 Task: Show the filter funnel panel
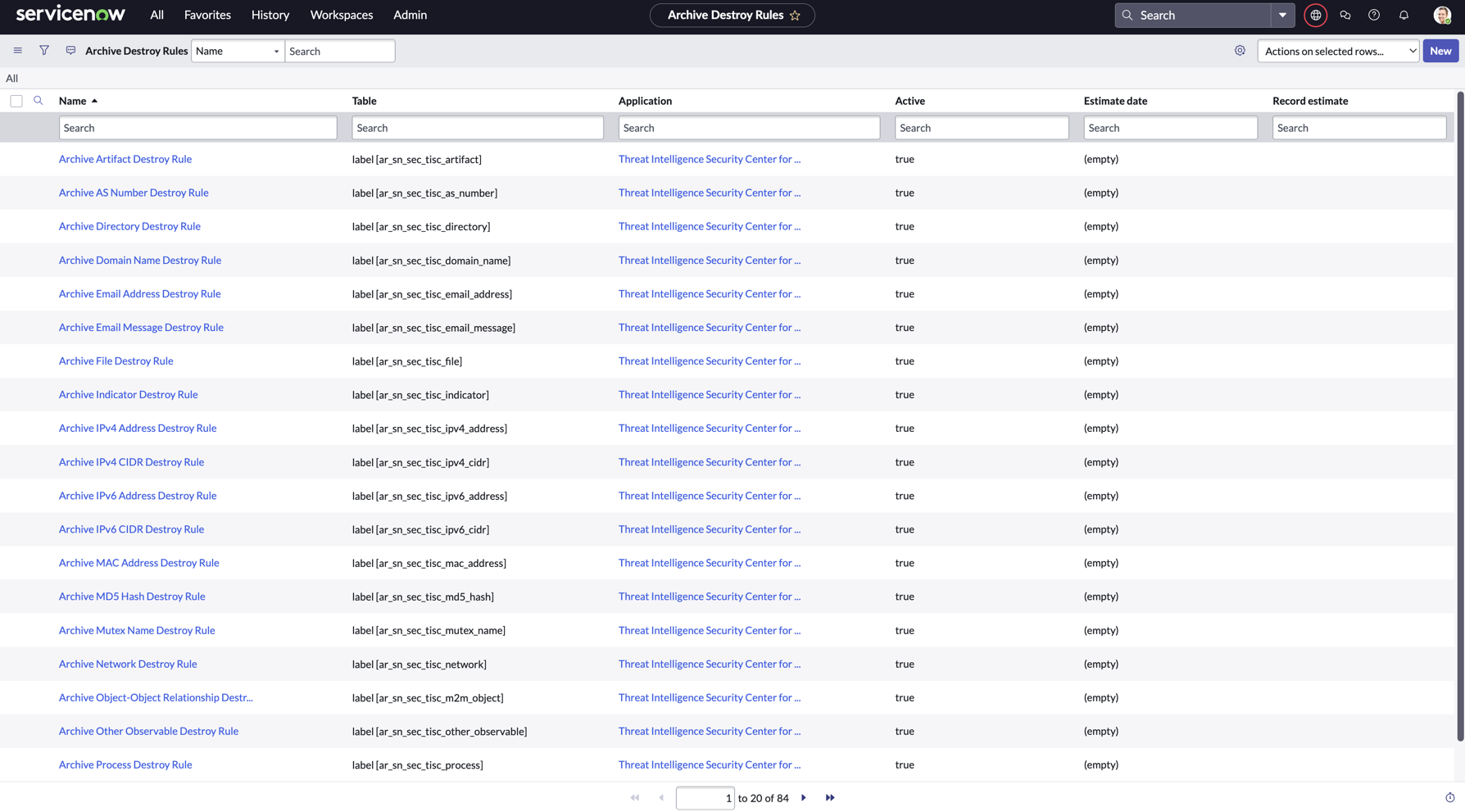point(44,51)
